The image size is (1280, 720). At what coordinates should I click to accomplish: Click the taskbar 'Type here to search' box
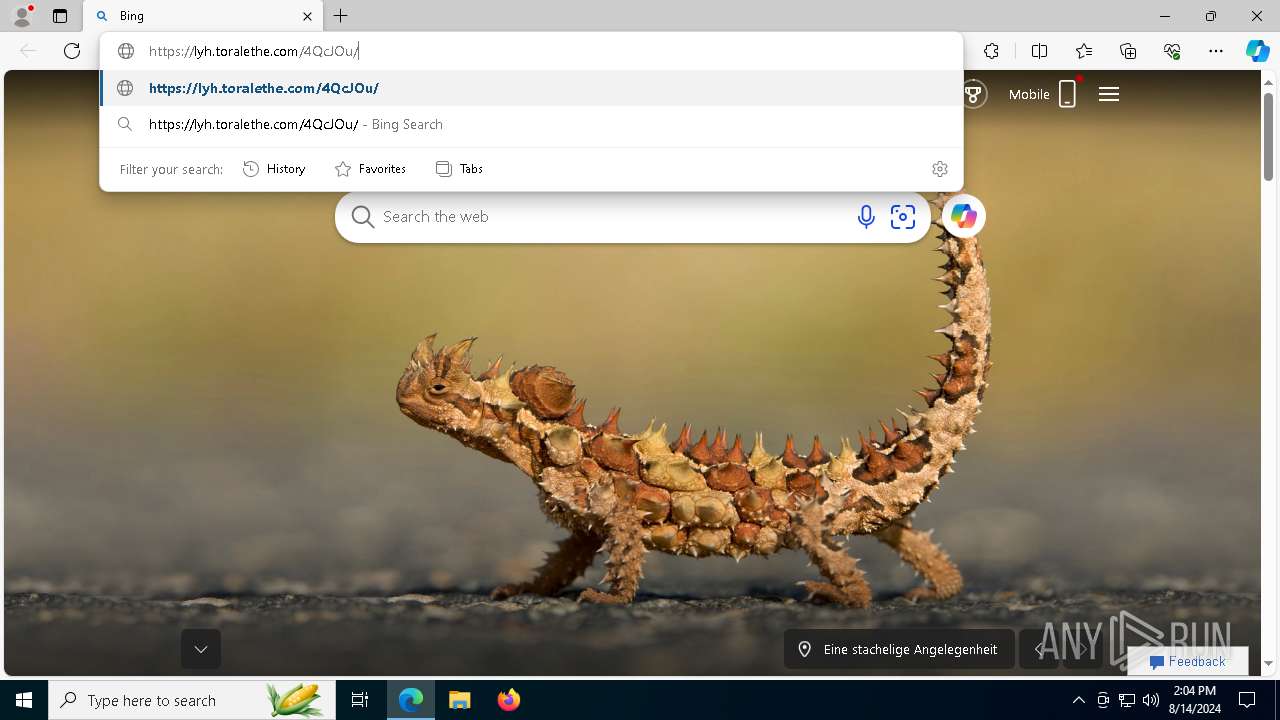(191, 700)
